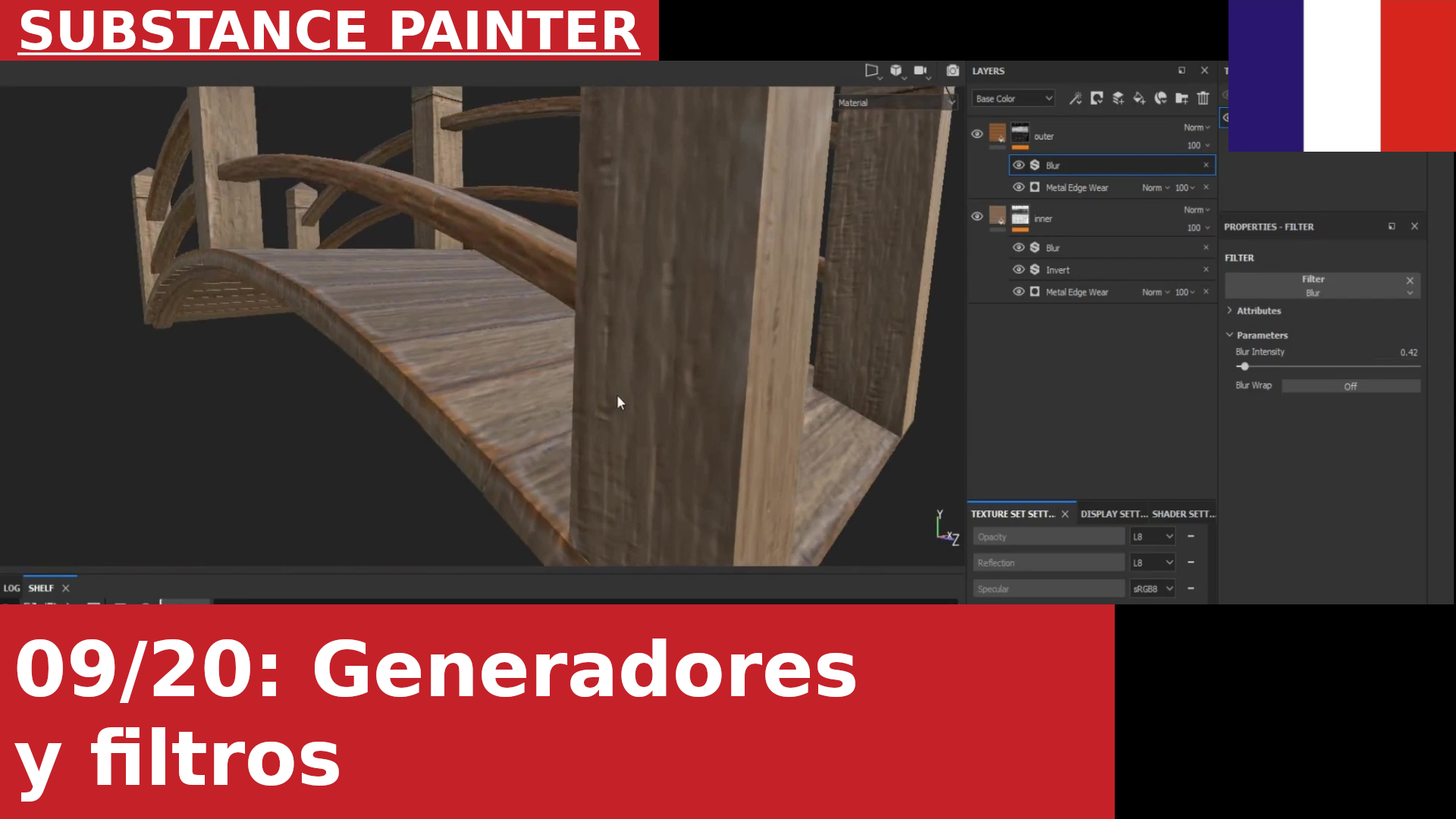
Task: Open Opacity channel L8 format dropdown
Action: click(x=1152, y=536)
